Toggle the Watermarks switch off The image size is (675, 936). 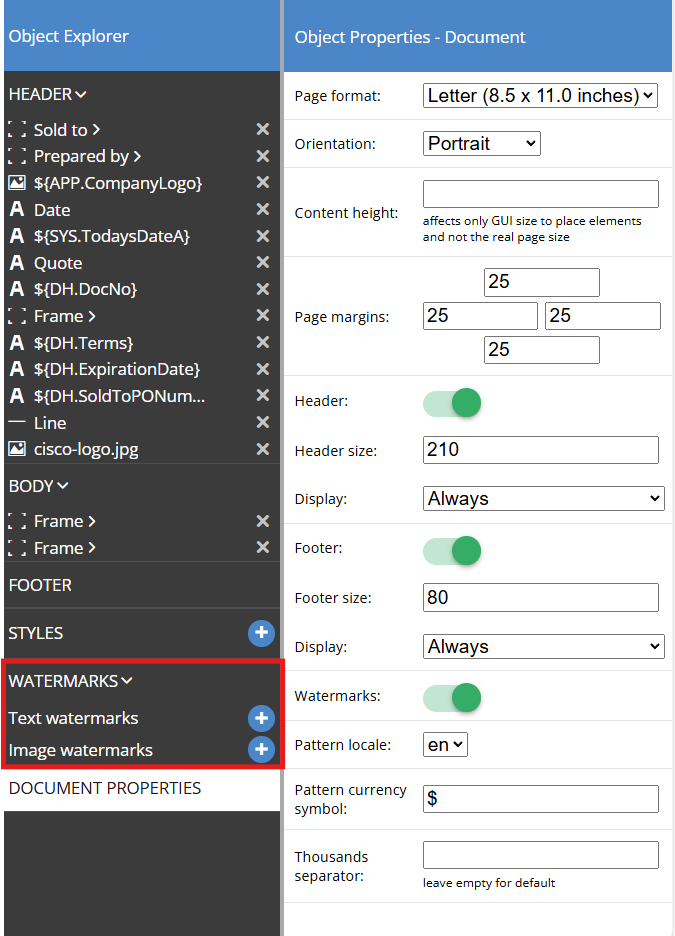452,696
